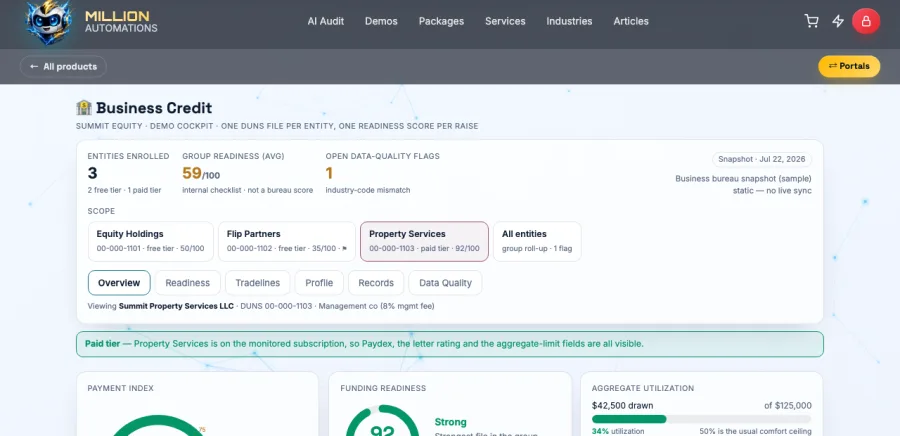Open Packages in the top navigation
This screenshot has width=900, height=436.
coord(441,21)
